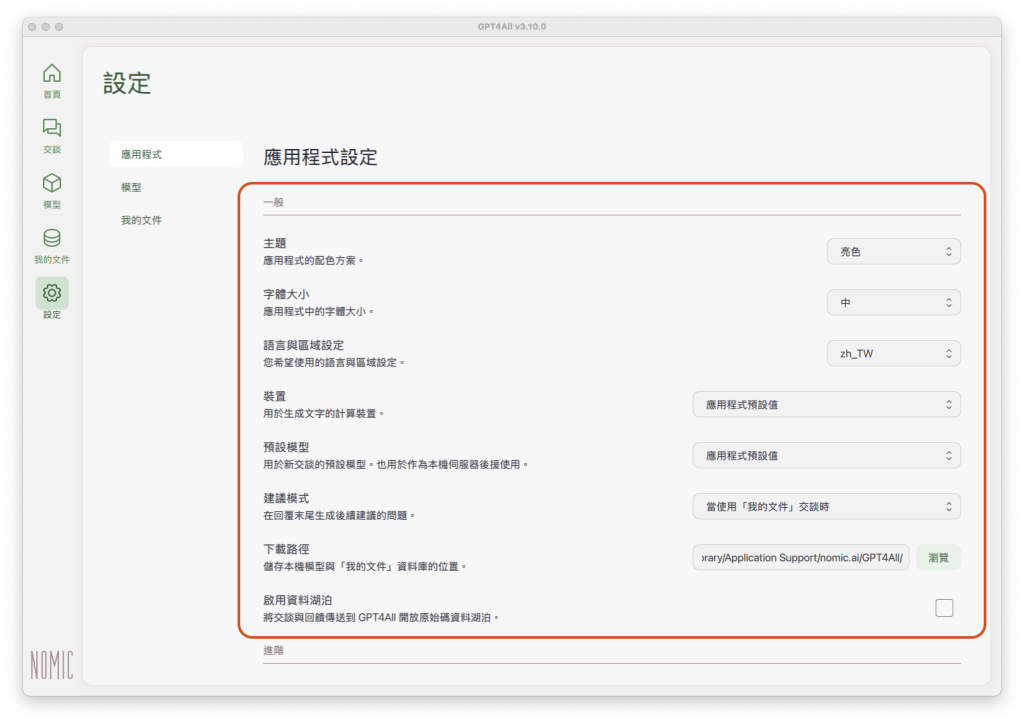Open the 字體大小 font size dropdown

(x=893, y=303)
